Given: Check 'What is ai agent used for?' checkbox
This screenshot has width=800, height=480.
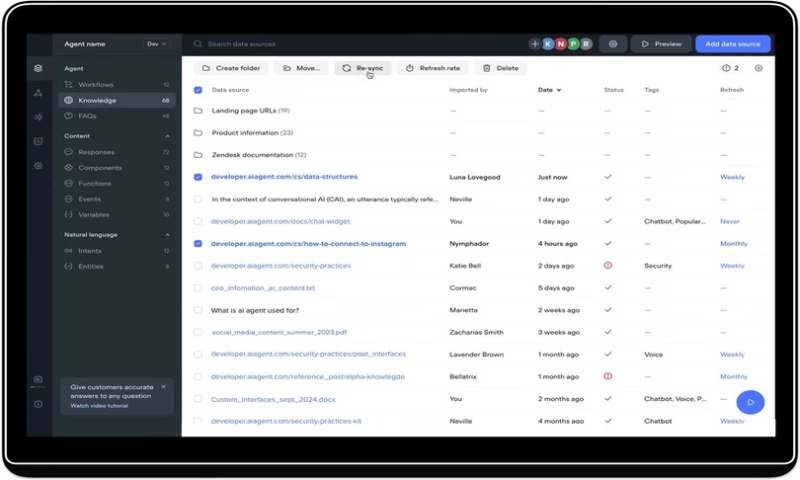Looking at the screenshot, I should 198,310.
